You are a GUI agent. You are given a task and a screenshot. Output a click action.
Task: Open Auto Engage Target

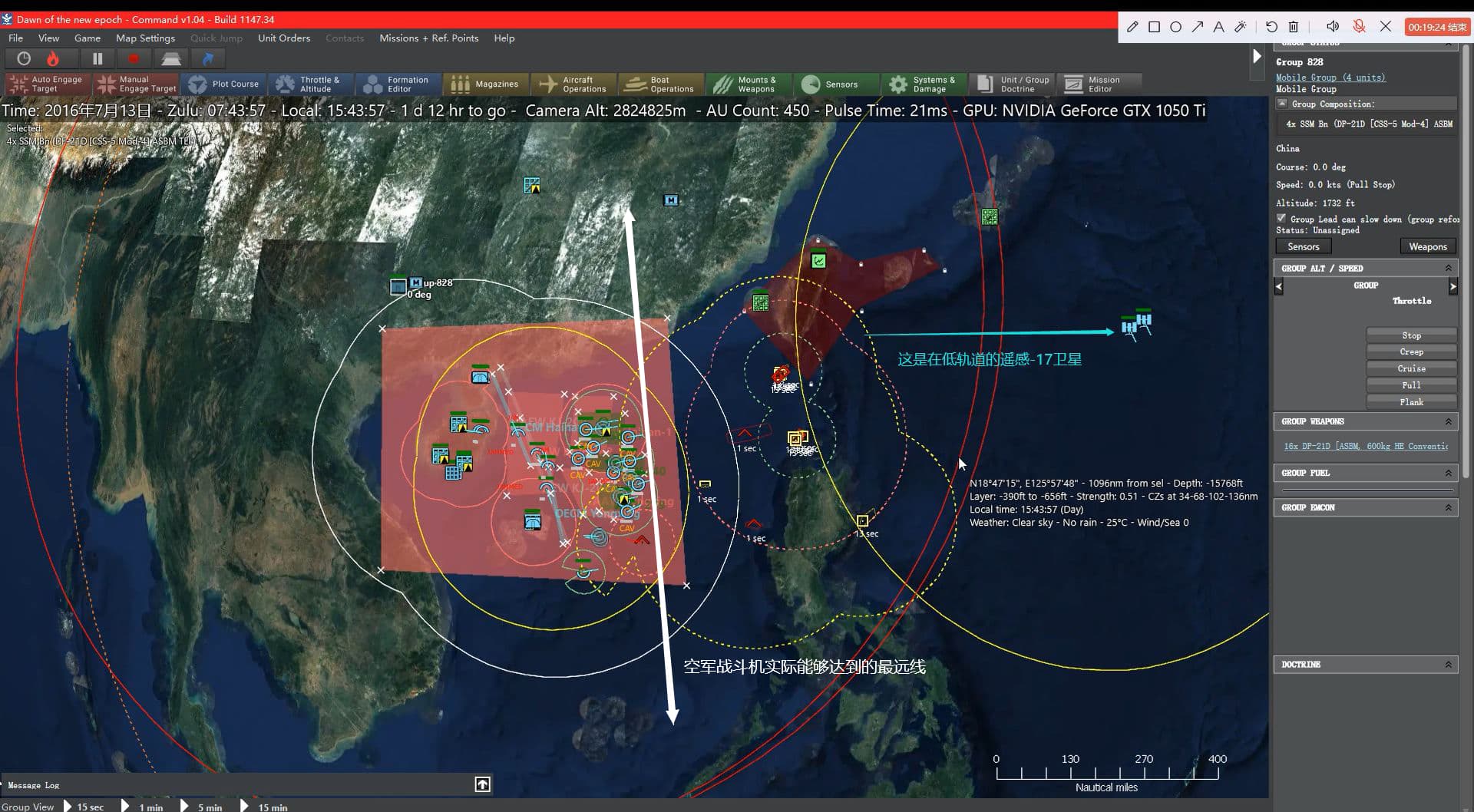click(48, 84)
